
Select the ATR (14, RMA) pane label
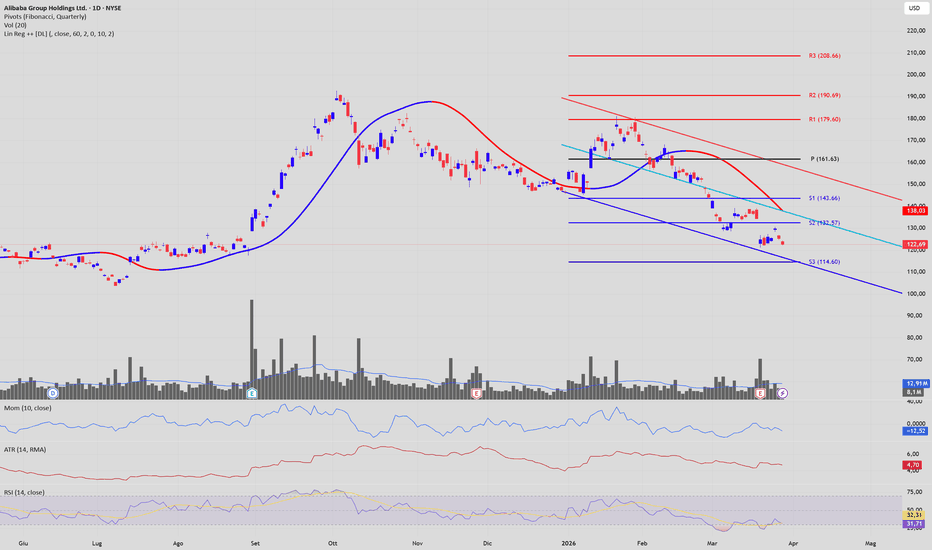click(25, 450)
